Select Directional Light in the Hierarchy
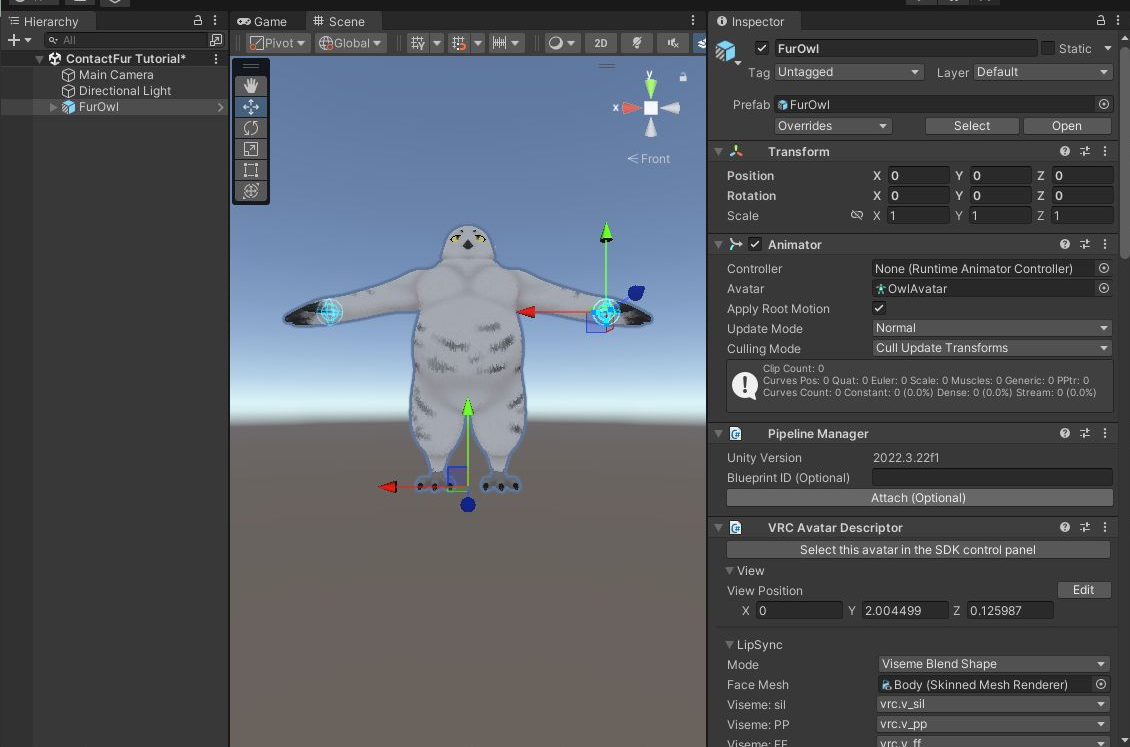This screenshot has height=747, width=1130. pos(124,91)
